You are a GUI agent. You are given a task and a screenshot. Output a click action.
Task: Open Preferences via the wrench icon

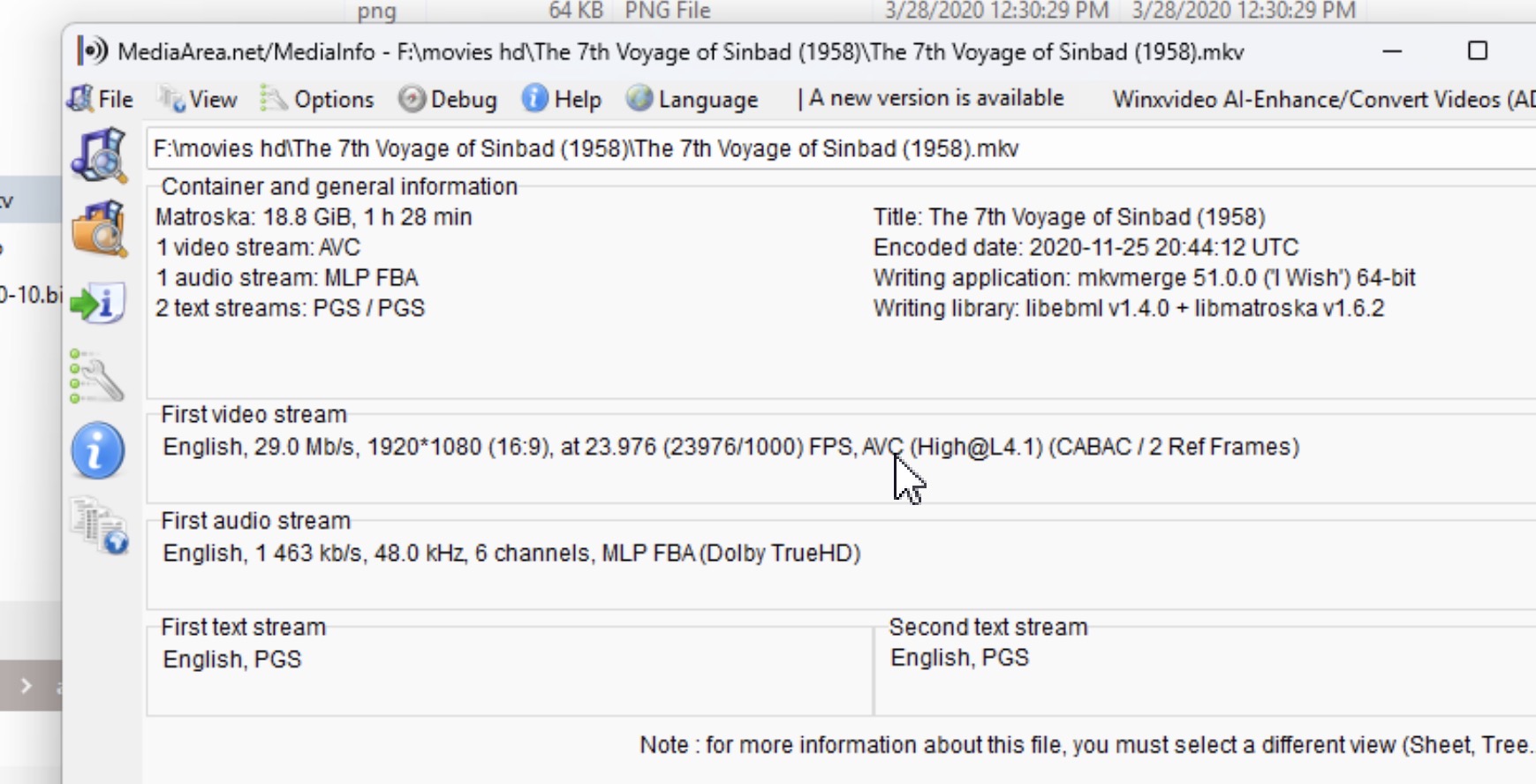97,377
